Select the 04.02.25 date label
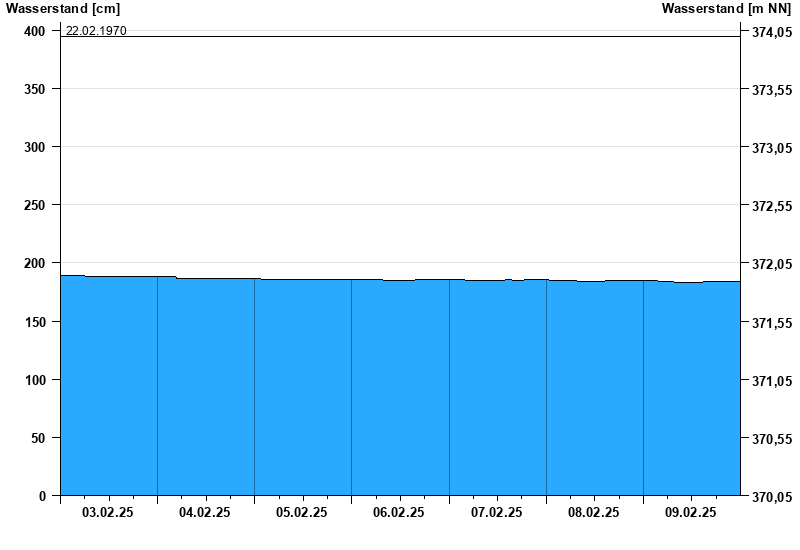This screenshot has height=550, width=800. coord(205,513)
